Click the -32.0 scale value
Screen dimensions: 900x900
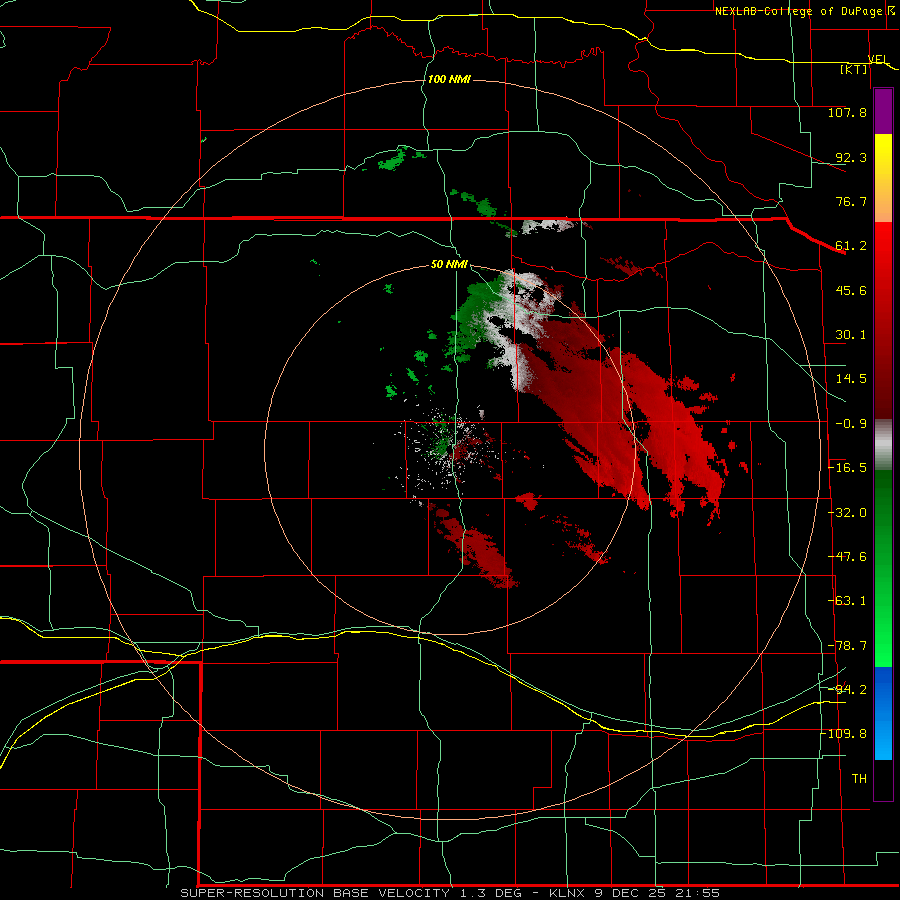(847, 513)
